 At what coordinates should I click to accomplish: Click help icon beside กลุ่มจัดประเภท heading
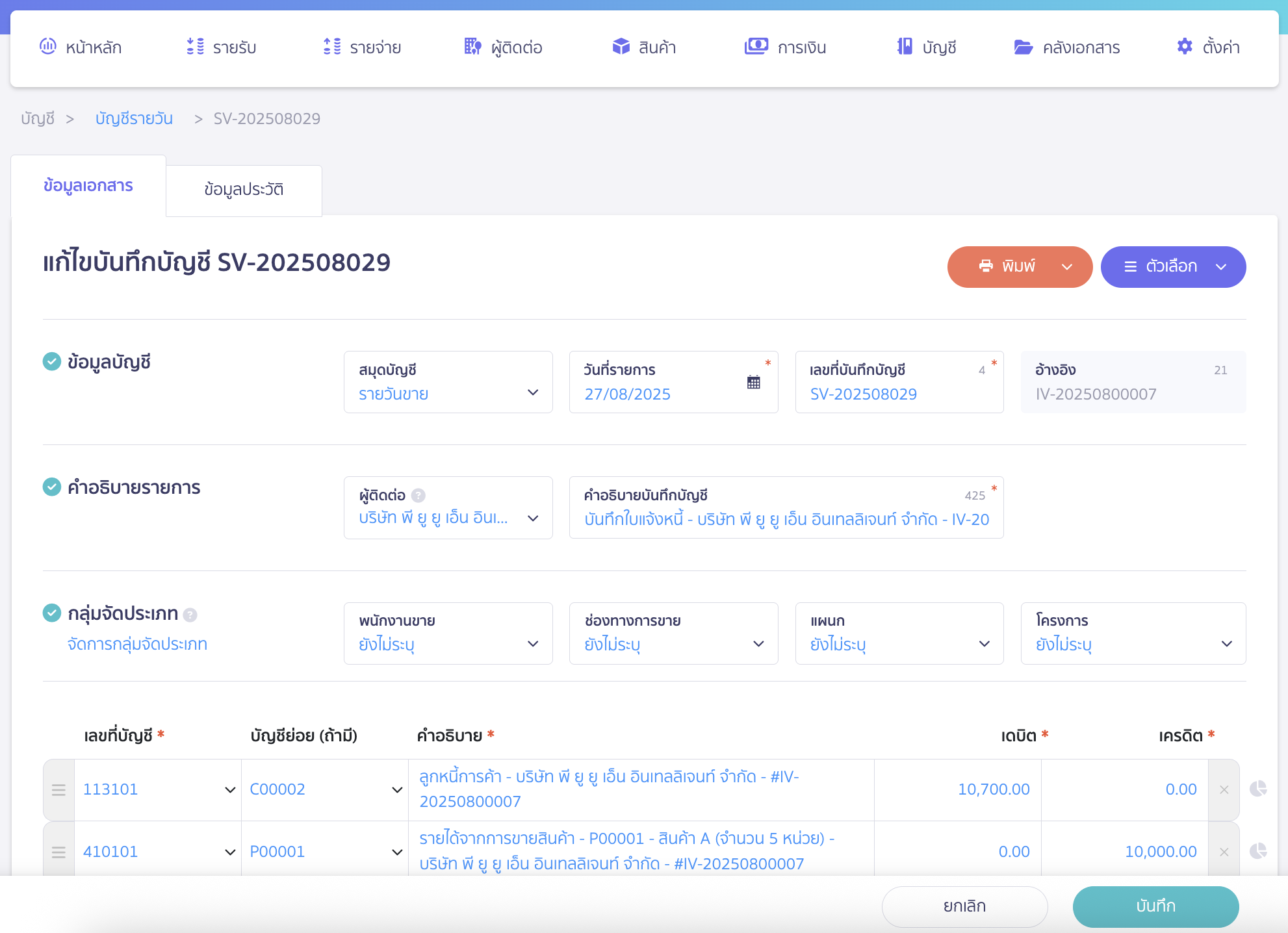[190, 615]
